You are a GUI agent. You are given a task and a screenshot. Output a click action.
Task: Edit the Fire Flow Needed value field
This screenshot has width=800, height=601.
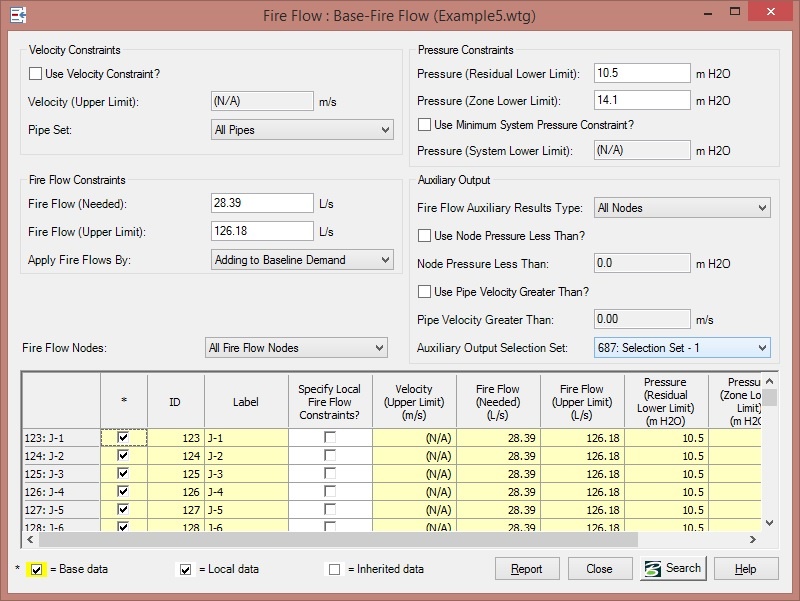click(x=262, y=202)
